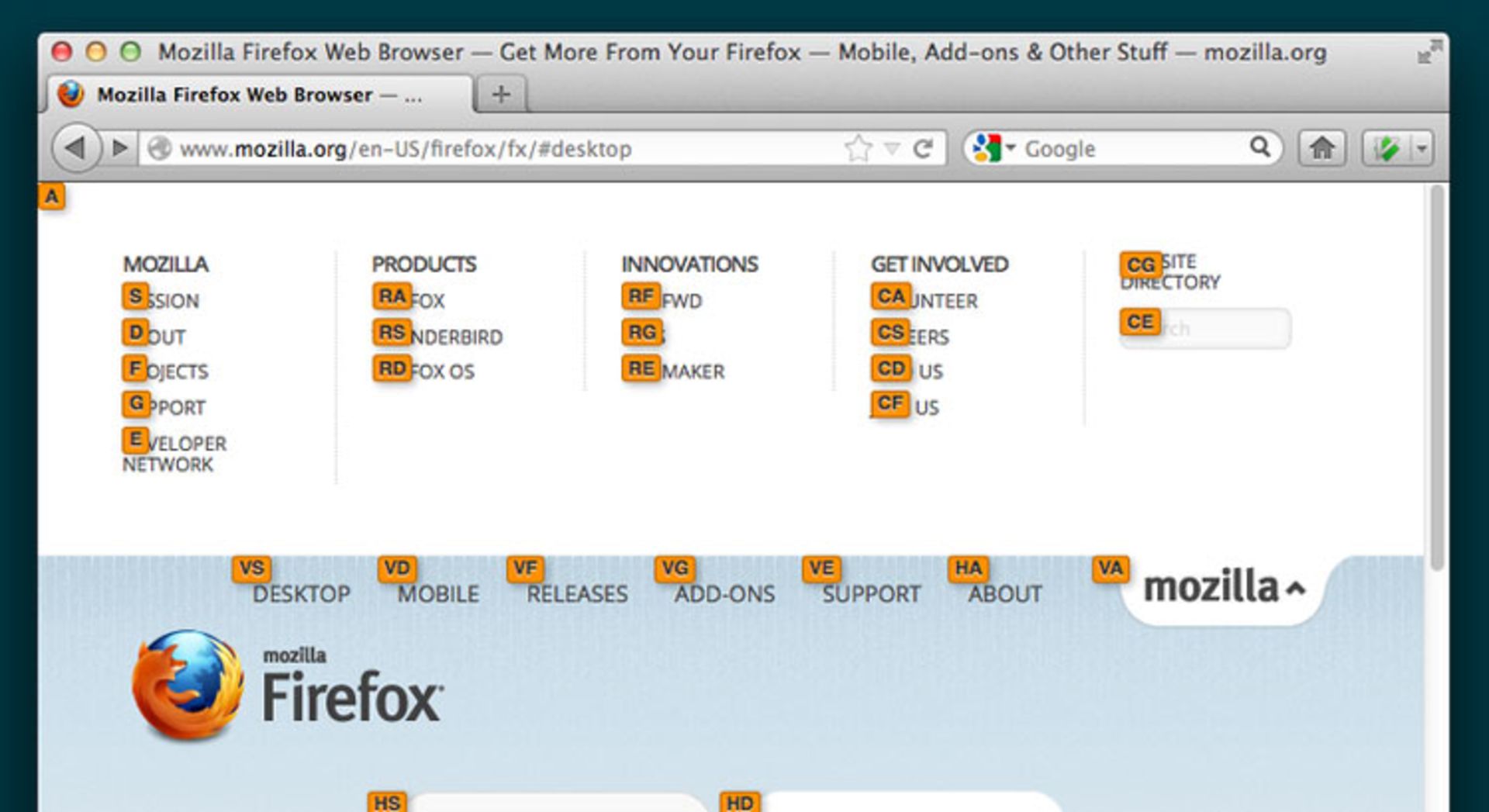Click the back navigation arrow
Image resolution: width=1489 pixels, height=812 pixels.
[x=75, y=147]
